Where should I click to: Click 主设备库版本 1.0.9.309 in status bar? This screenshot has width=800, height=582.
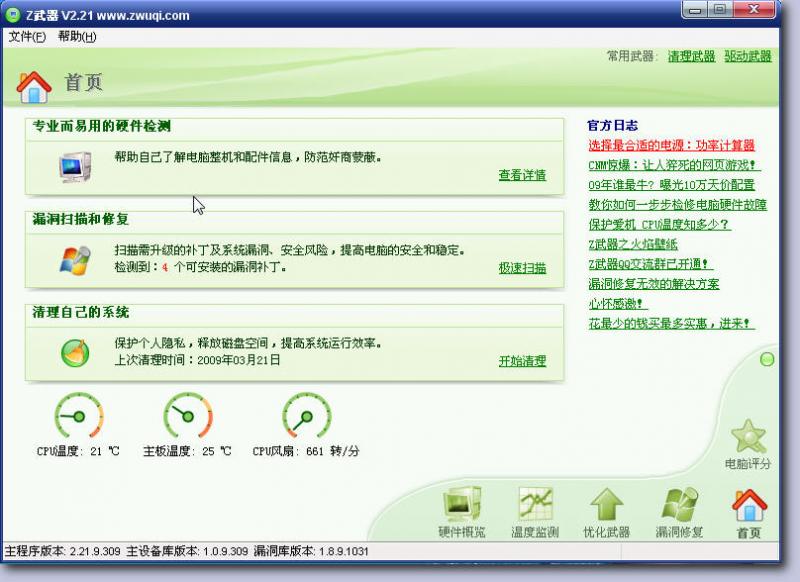(187, 551)
